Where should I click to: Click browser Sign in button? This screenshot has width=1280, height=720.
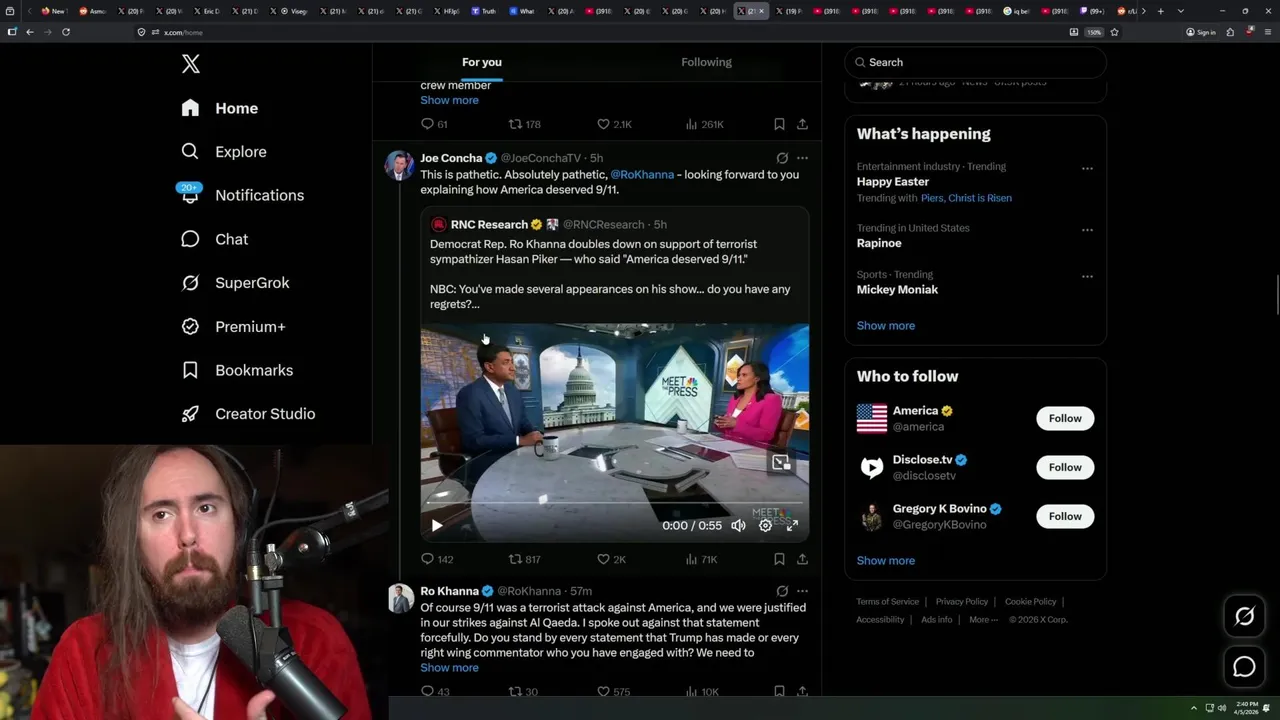1200,32
